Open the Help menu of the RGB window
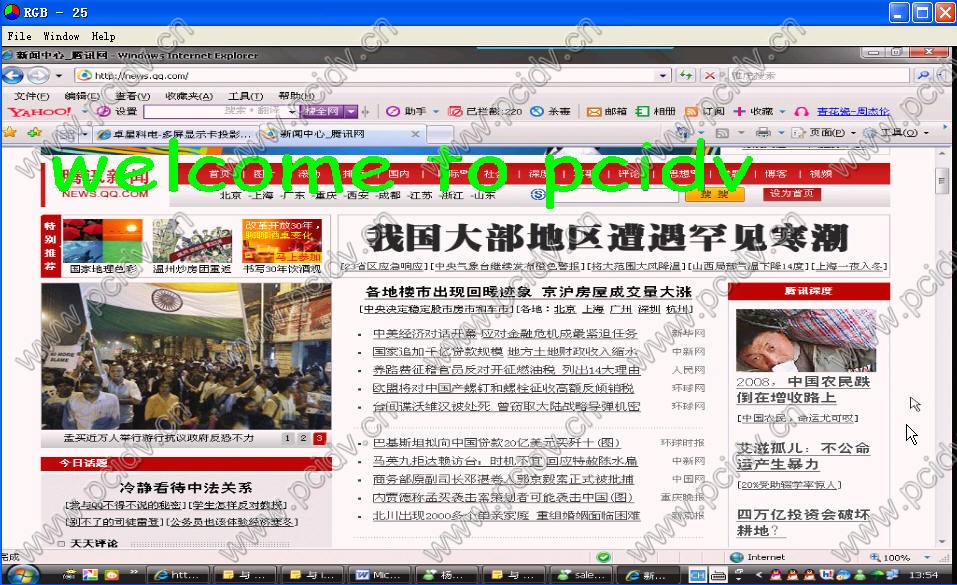Viewport: 957px width, 585px height. (103, 36)
